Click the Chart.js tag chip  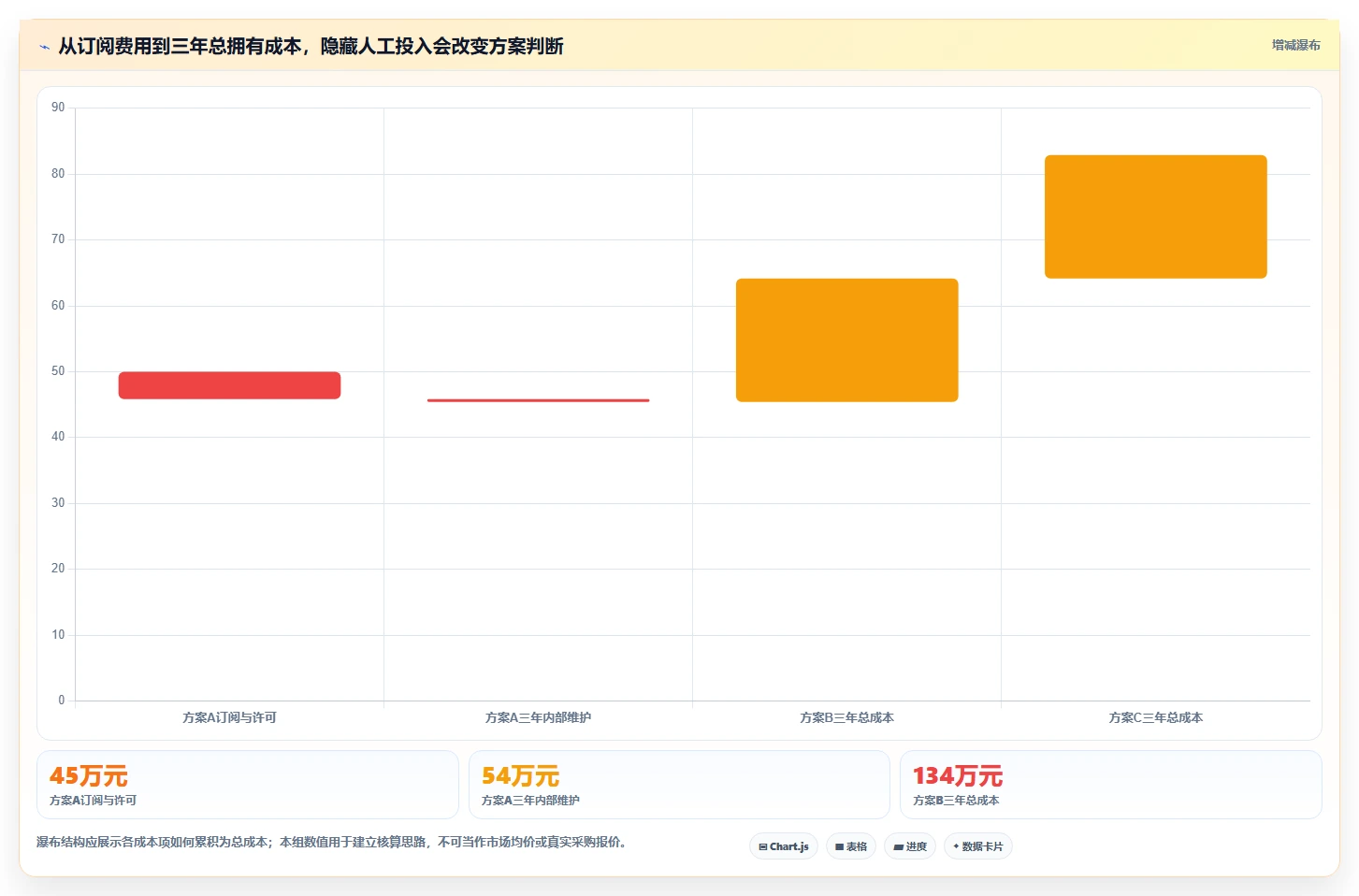point(784,846)
